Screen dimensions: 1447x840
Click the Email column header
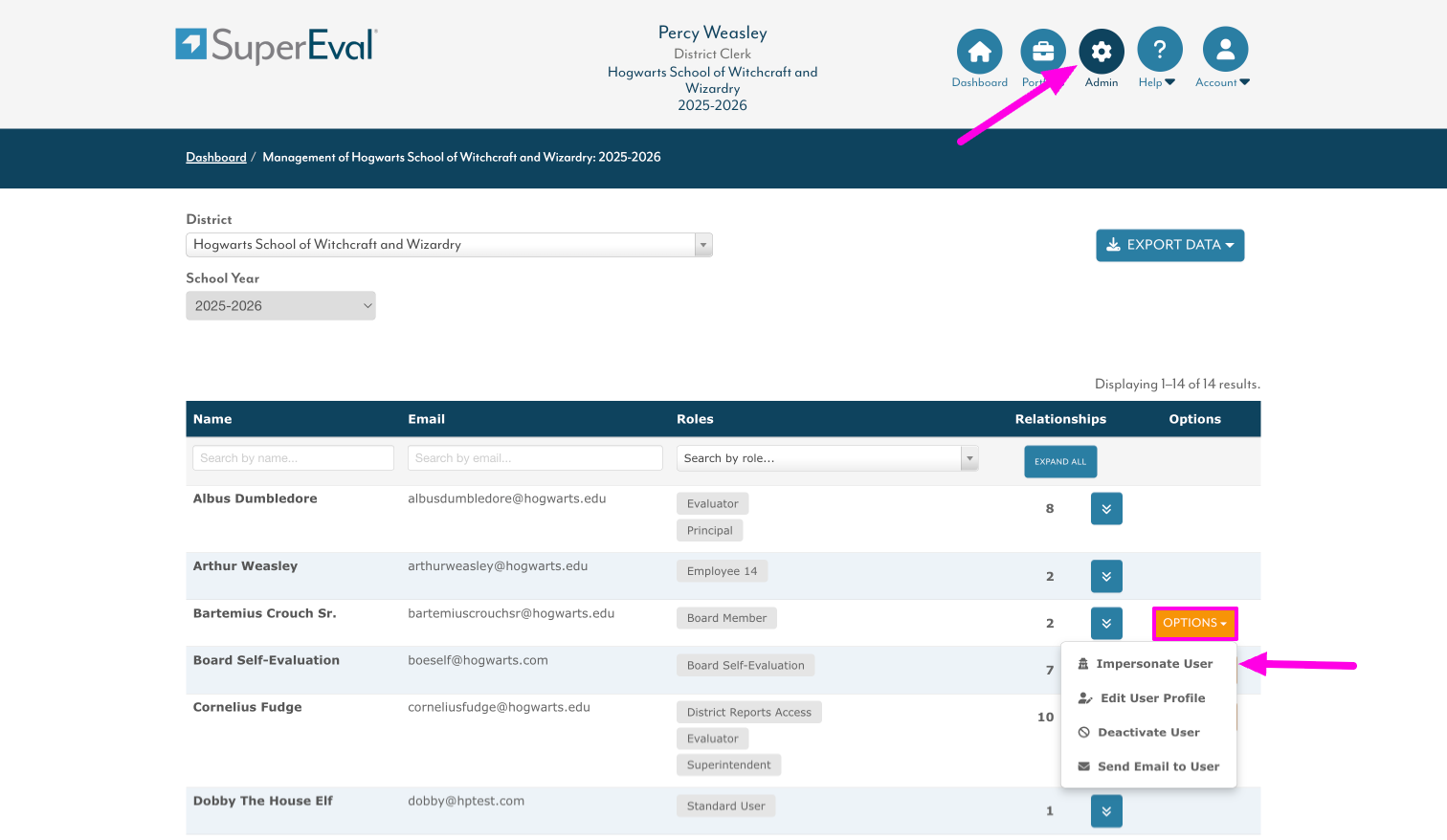pos(426,419)
